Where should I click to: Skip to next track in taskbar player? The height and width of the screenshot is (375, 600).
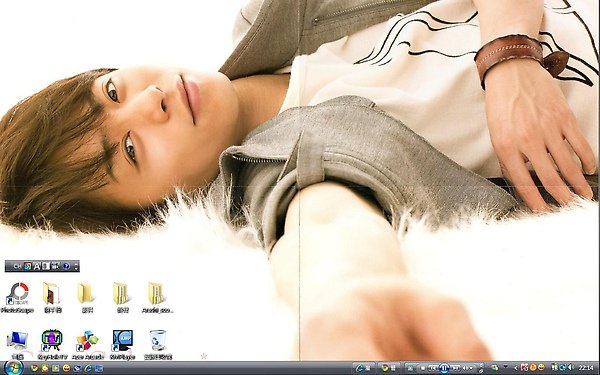(x=455, y=368)
